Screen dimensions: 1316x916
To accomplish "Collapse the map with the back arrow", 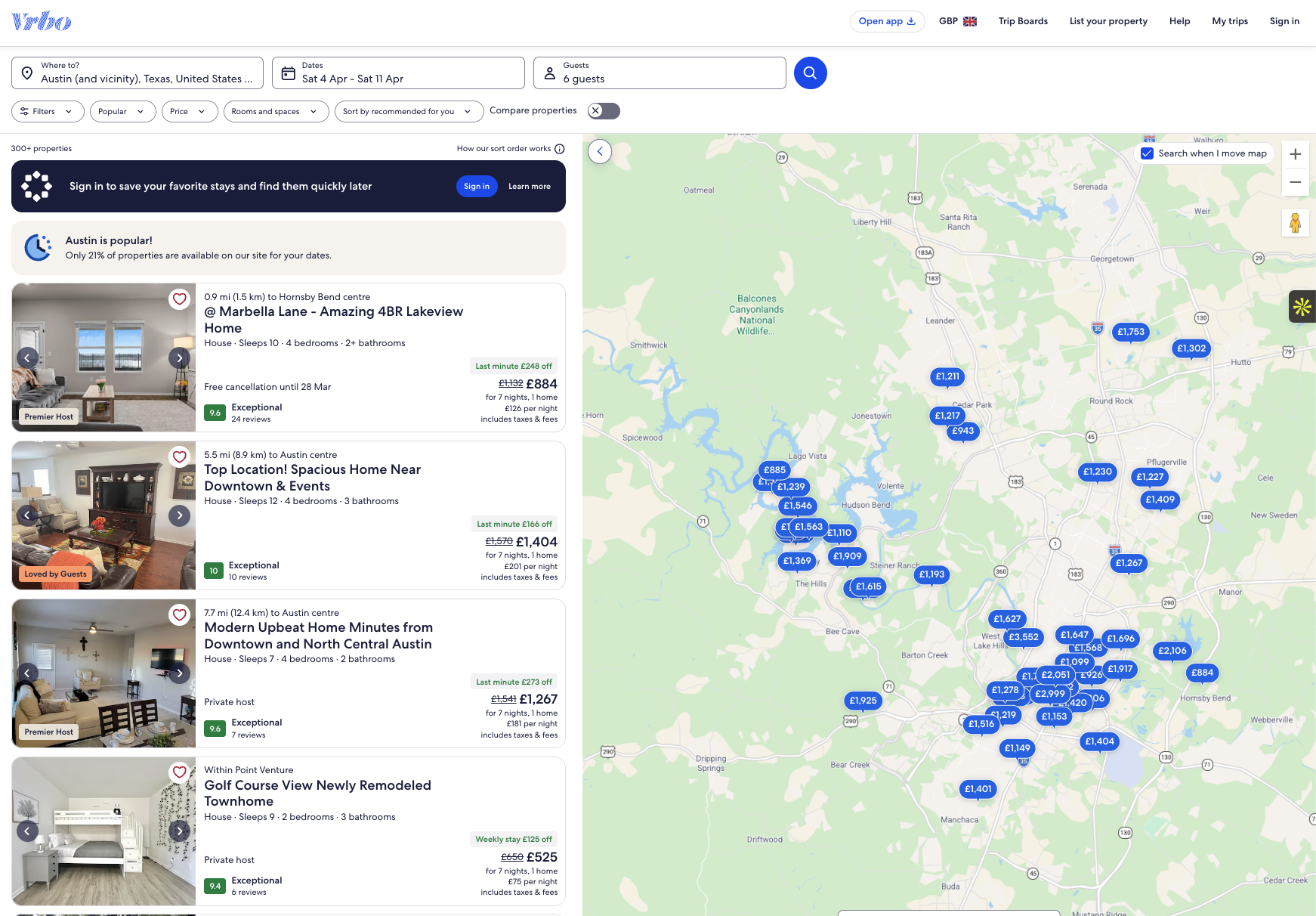I will [x=600, y=151].
